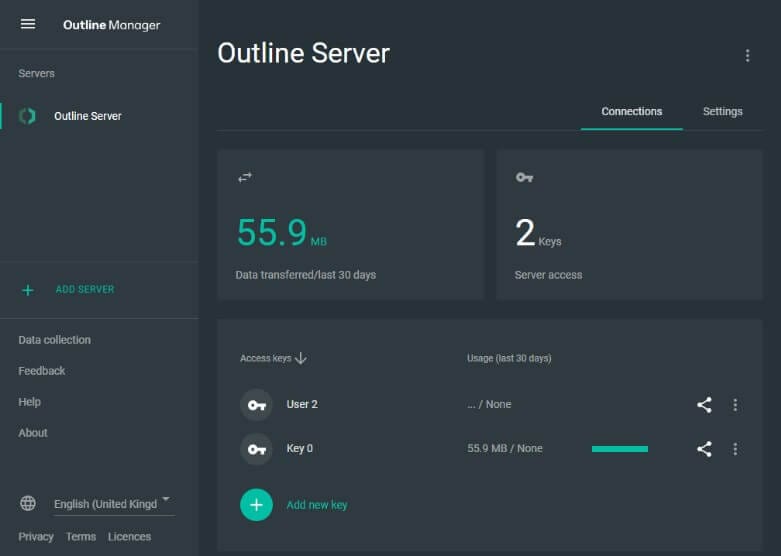This screenshot has width=781, height=556.
Task: Click the User 2 key name
Action: tap(302, 404)
